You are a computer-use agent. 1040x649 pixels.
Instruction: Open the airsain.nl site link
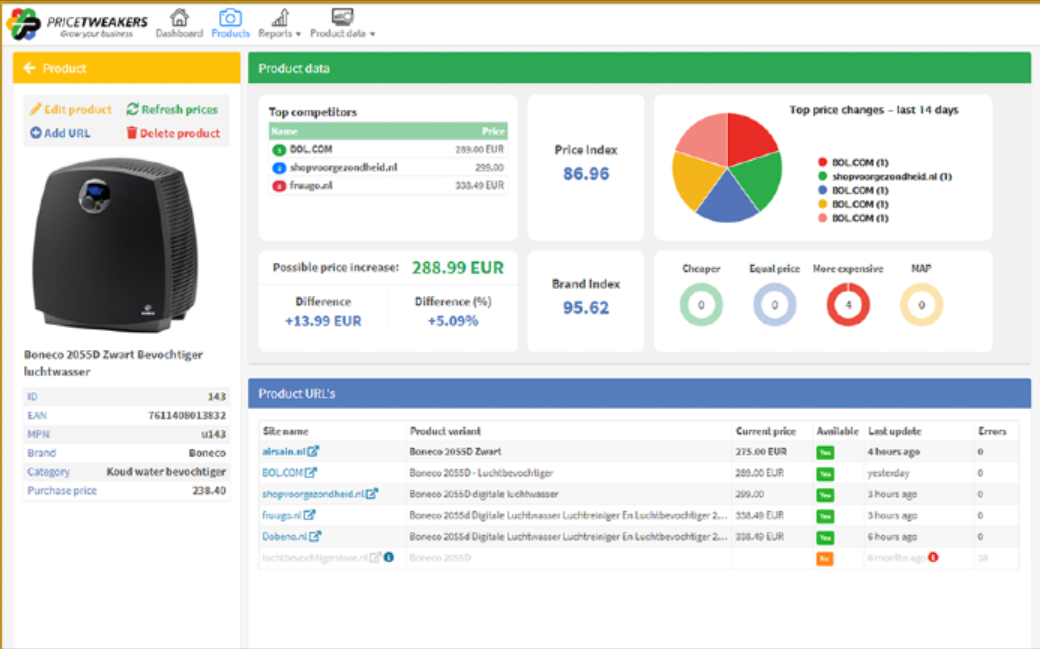pyautogui.click(x=284, y=451)
